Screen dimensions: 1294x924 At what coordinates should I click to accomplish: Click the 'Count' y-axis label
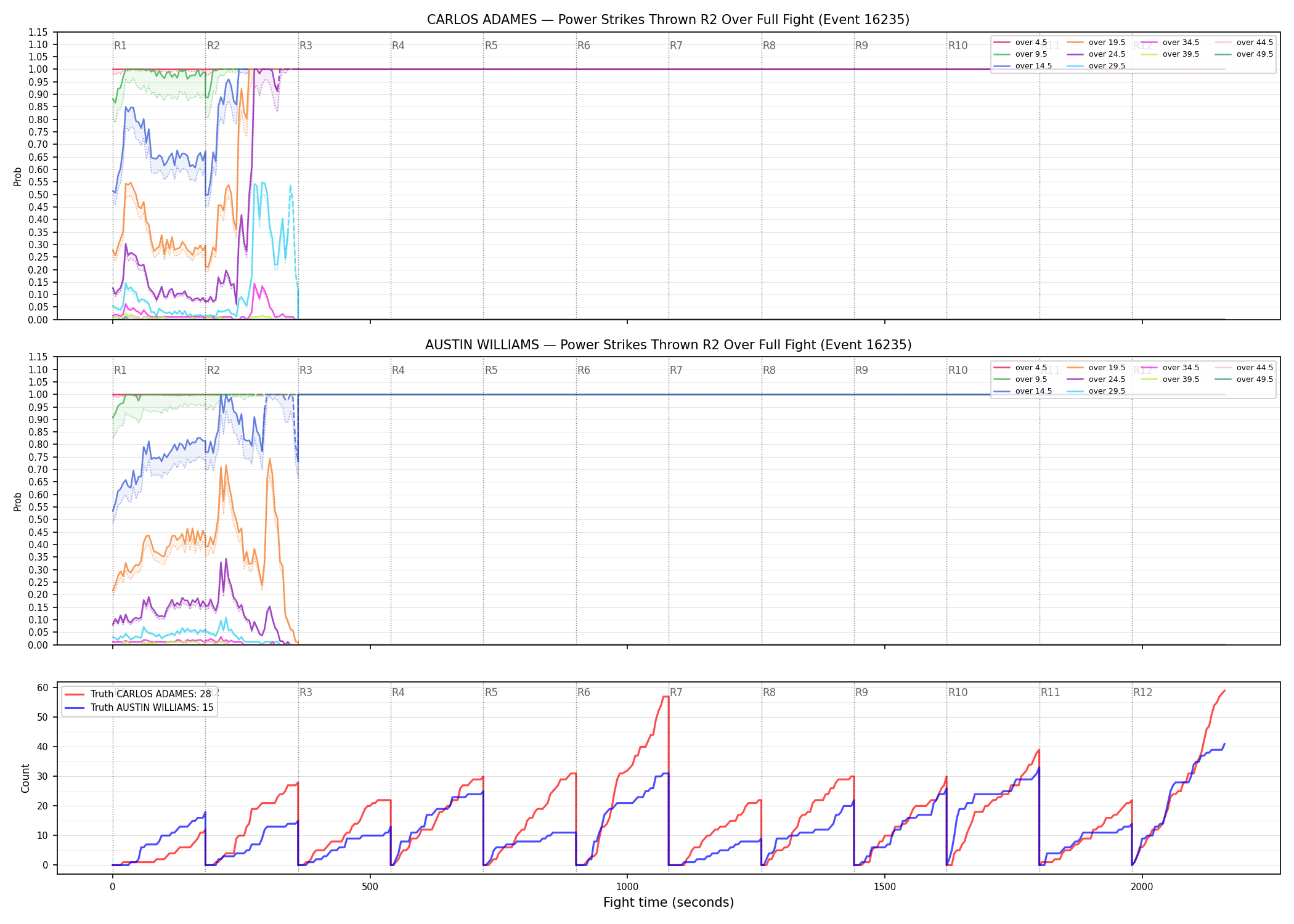25,778
